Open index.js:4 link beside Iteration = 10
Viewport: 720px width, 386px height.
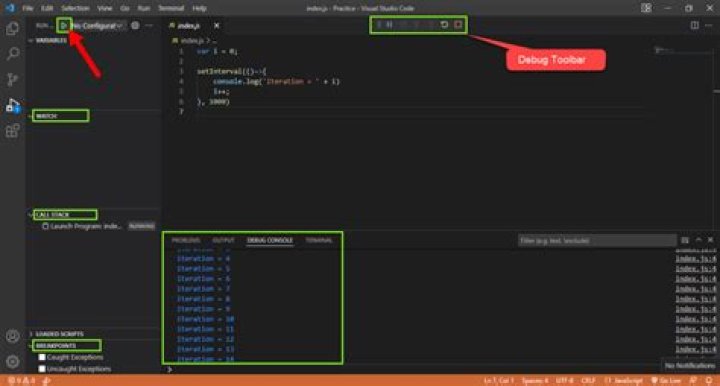696,319
